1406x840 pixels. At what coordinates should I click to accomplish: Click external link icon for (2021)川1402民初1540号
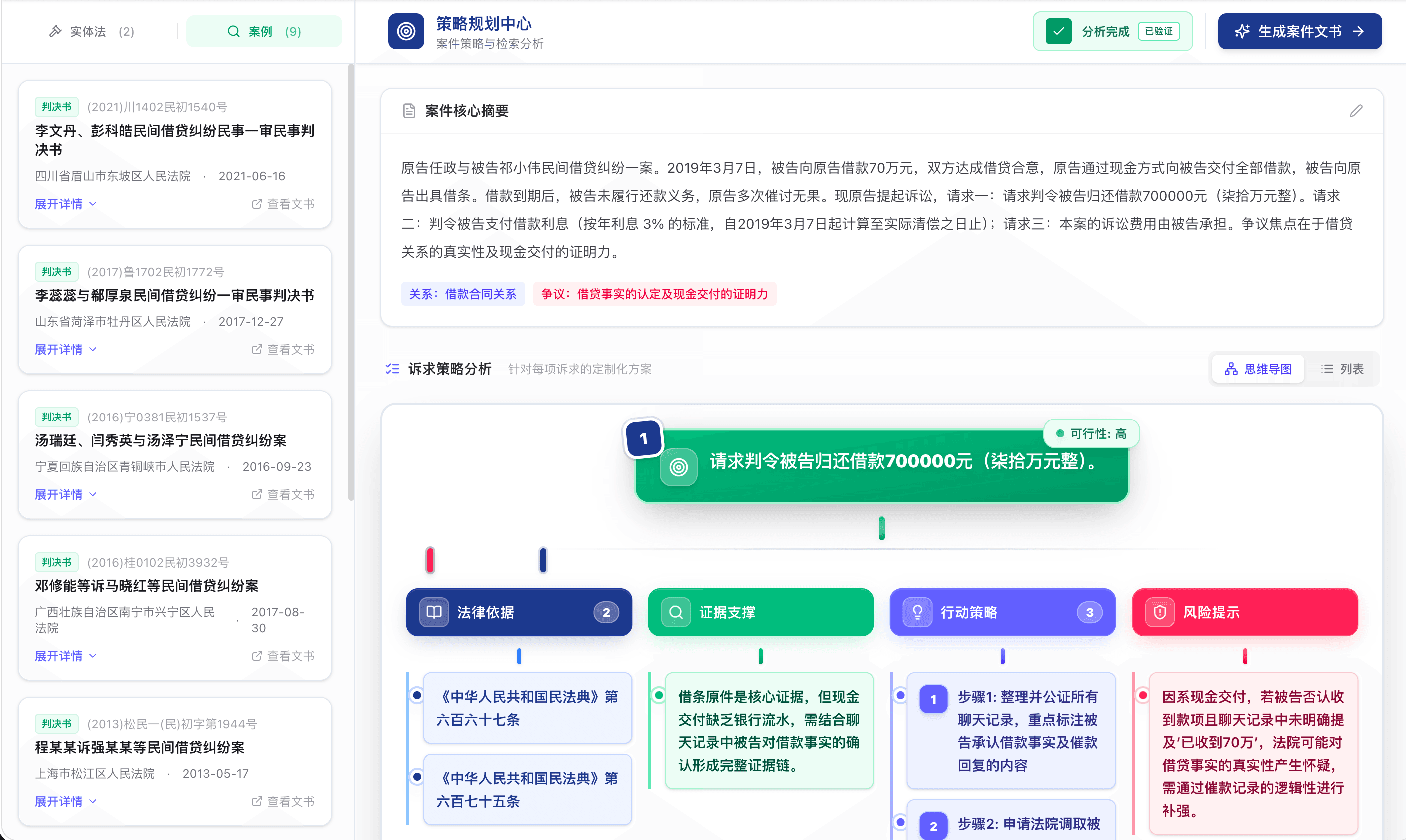256,204
